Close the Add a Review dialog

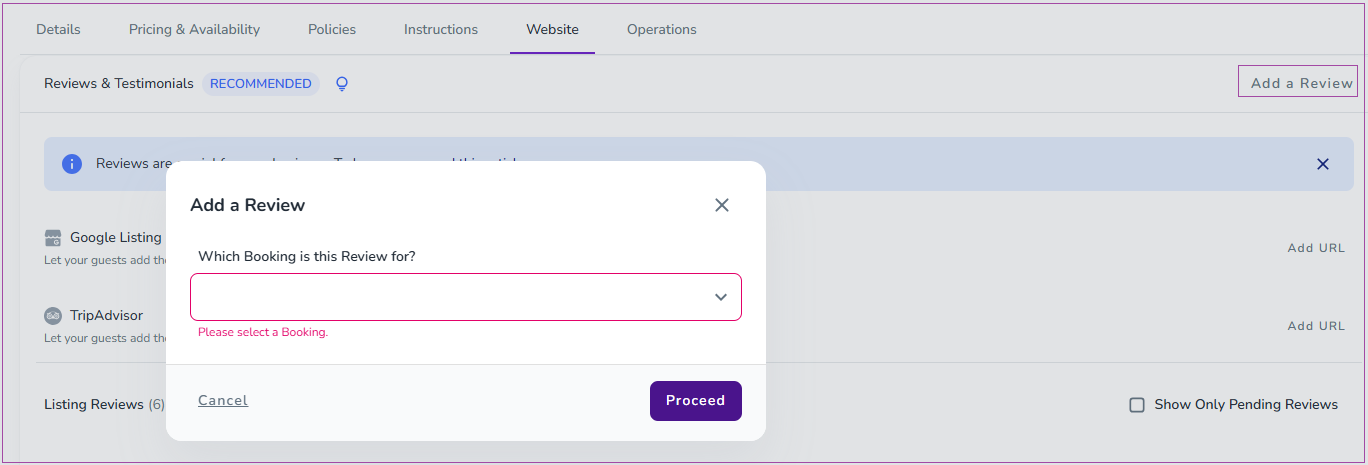[x=722, y=205]
